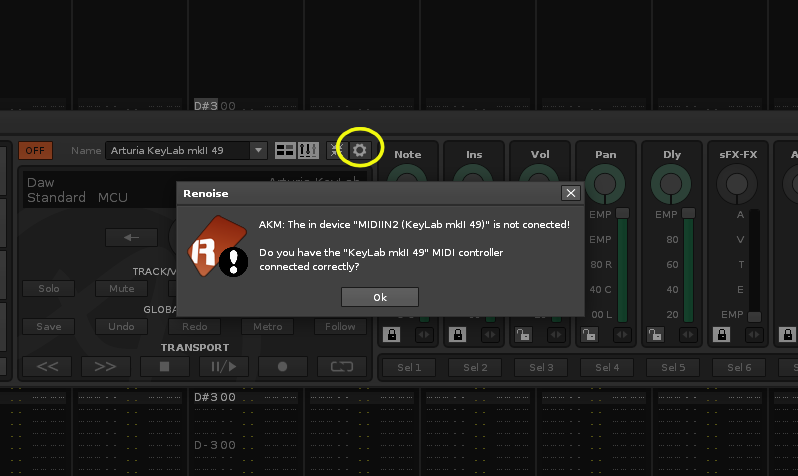Select the Sel 6 button

pos(739,367)
